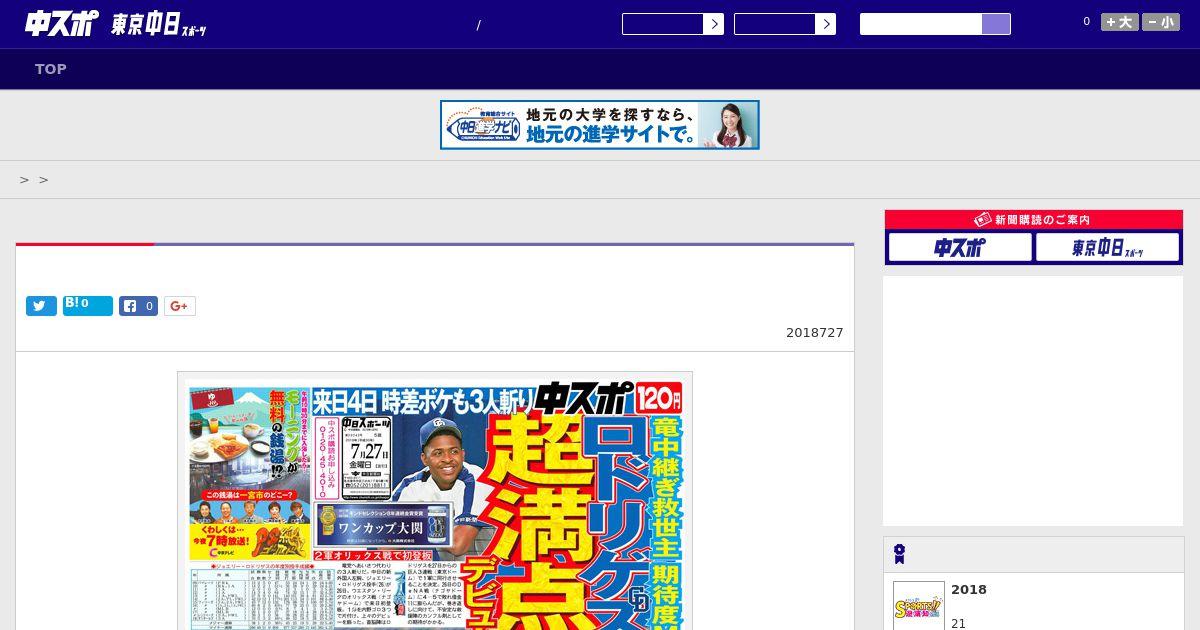
Task: Share the article via Google+ icon
Action: click(x=180, y=306)
